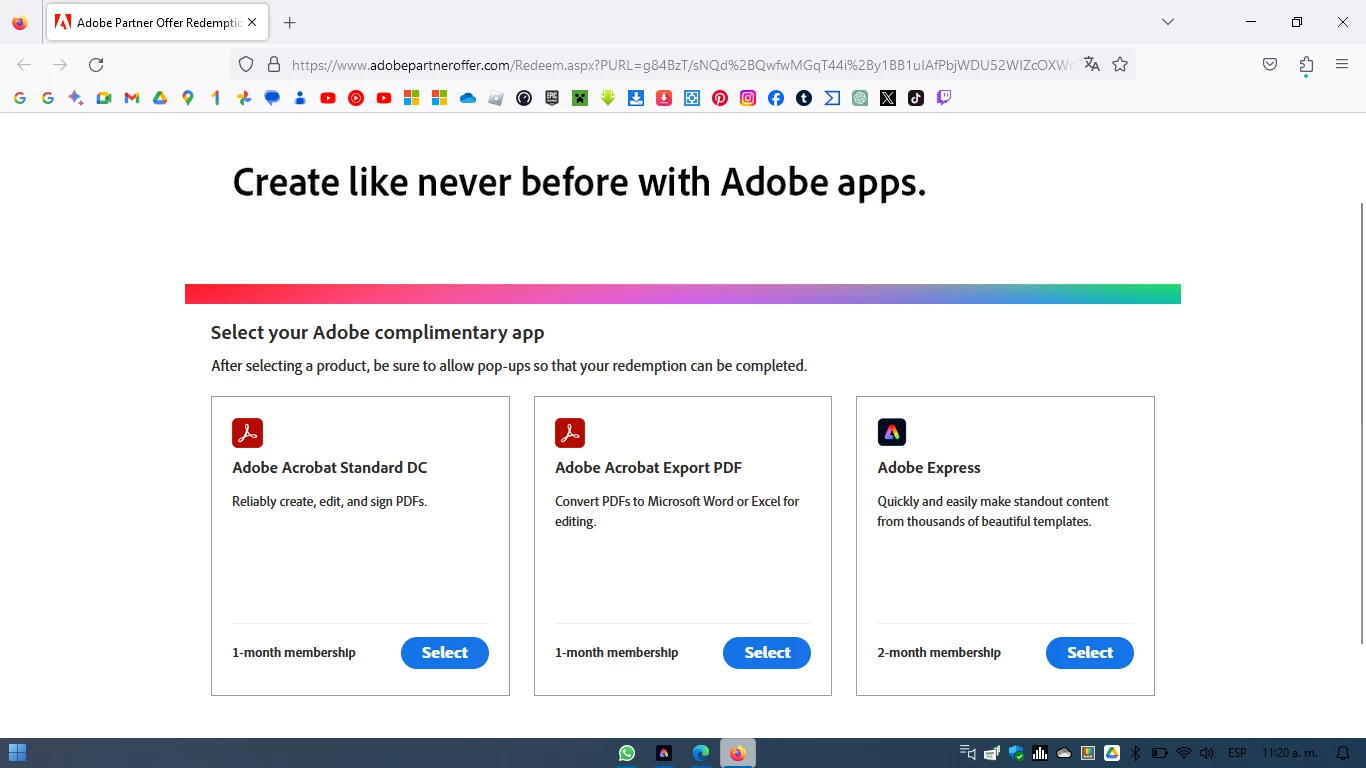Viewport: 1366px width, 768px height.
Task: Select Adobe Acrobat Export PDF offer
Action: click(767, 653)
